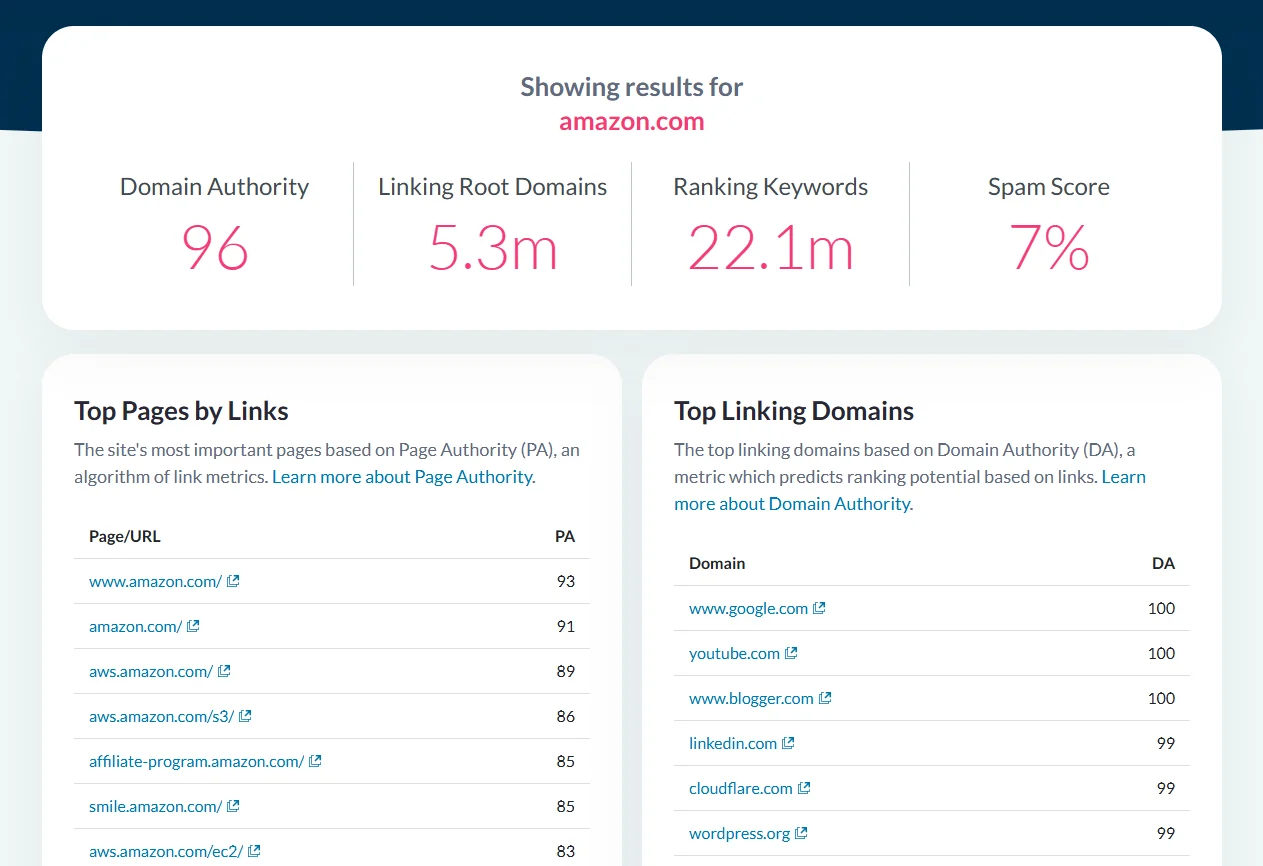Screen dimensions: 1263x866
Task: Click the Spam Score value 7%
Action: [1049, 248]
